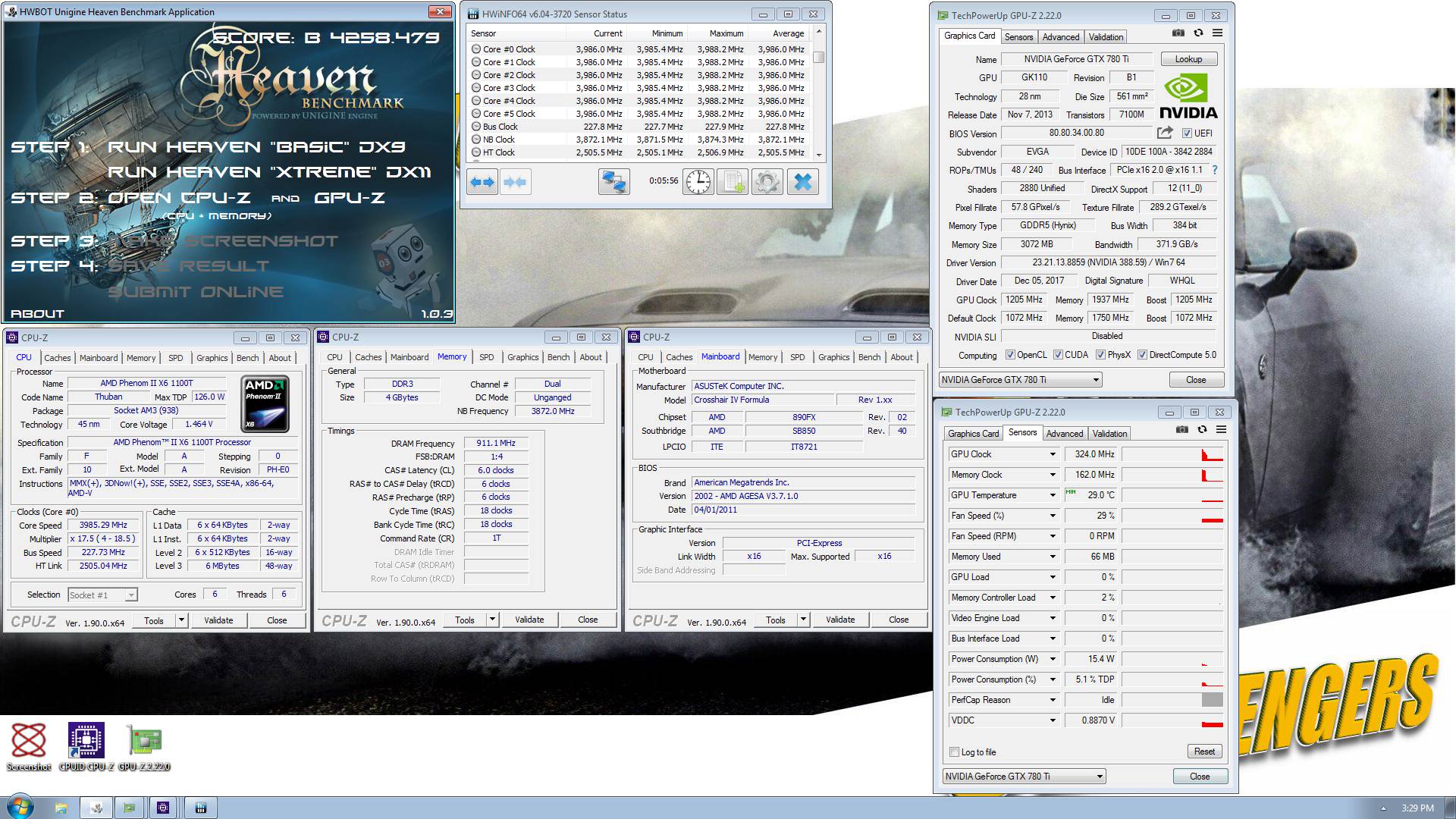Click the GPU Temperature sensor graph
This screenshot has height=819, width=1456.
click(x=1172, y=495)
